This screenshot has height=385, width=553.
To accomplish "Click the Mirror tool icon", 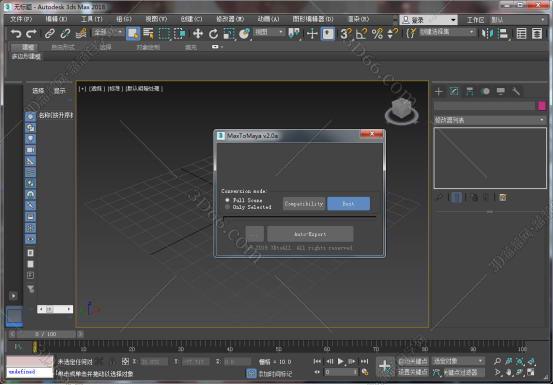I will coord(487,34).
